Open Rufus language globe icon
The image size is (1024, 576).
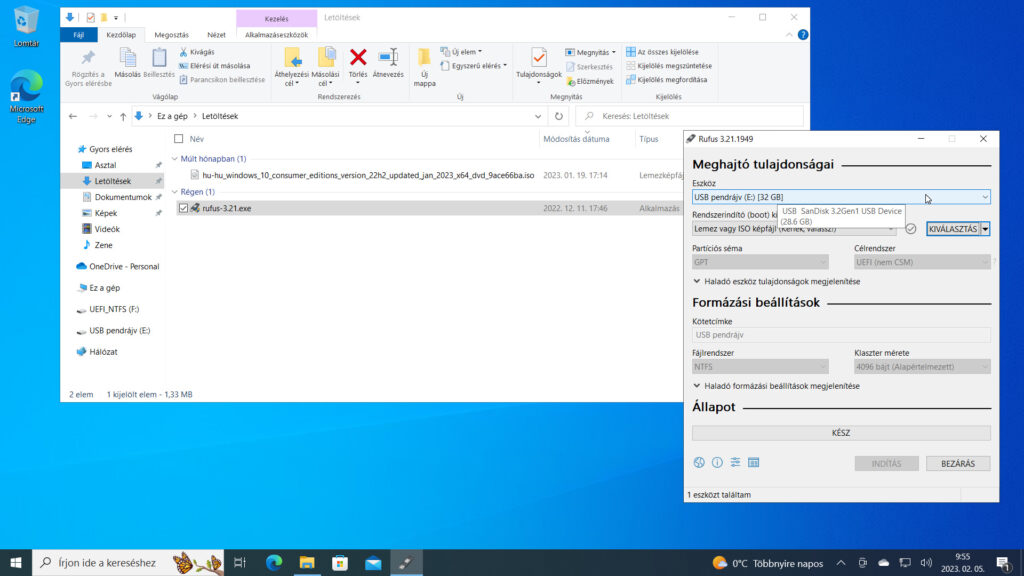(x=699, y=462)
